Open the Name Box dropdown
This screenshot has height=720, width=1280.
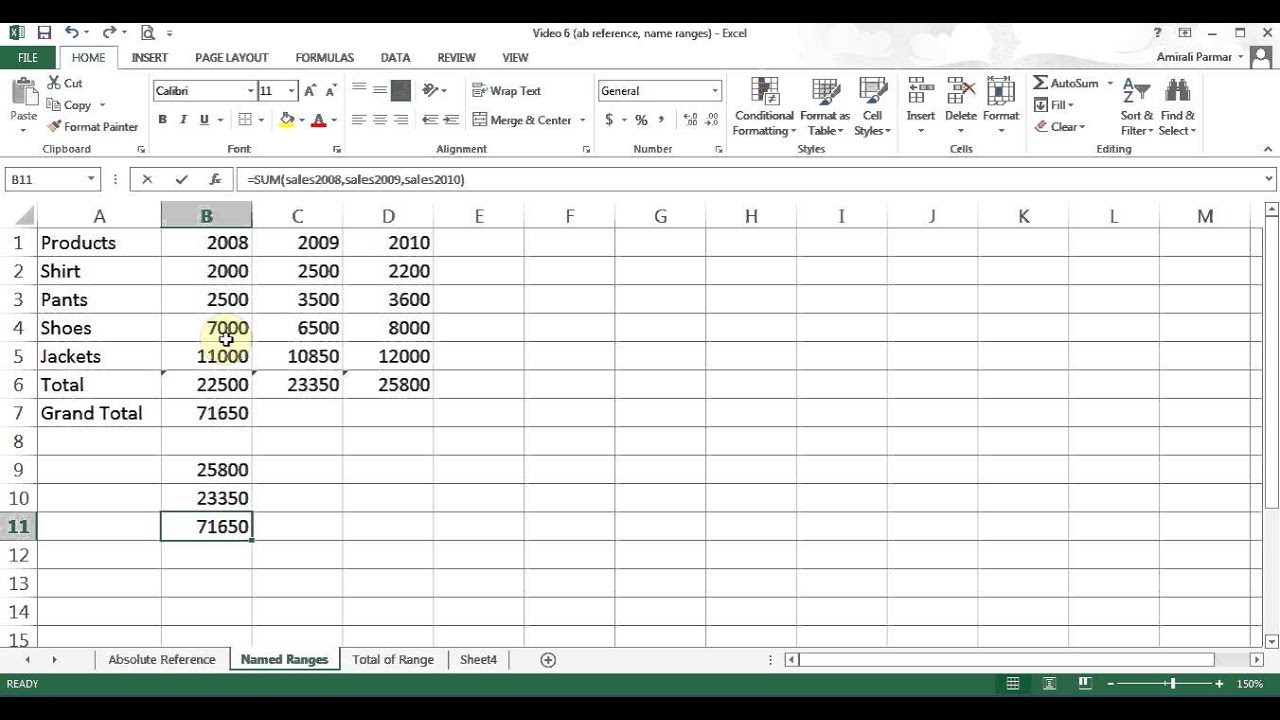pyautogui.click(x=91, y=180)
